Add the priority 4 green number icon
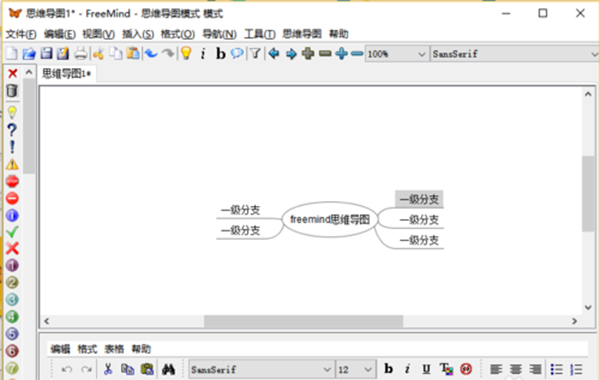Image resolution: width=600 pixels, height=380 pixels. coord(12,316)
